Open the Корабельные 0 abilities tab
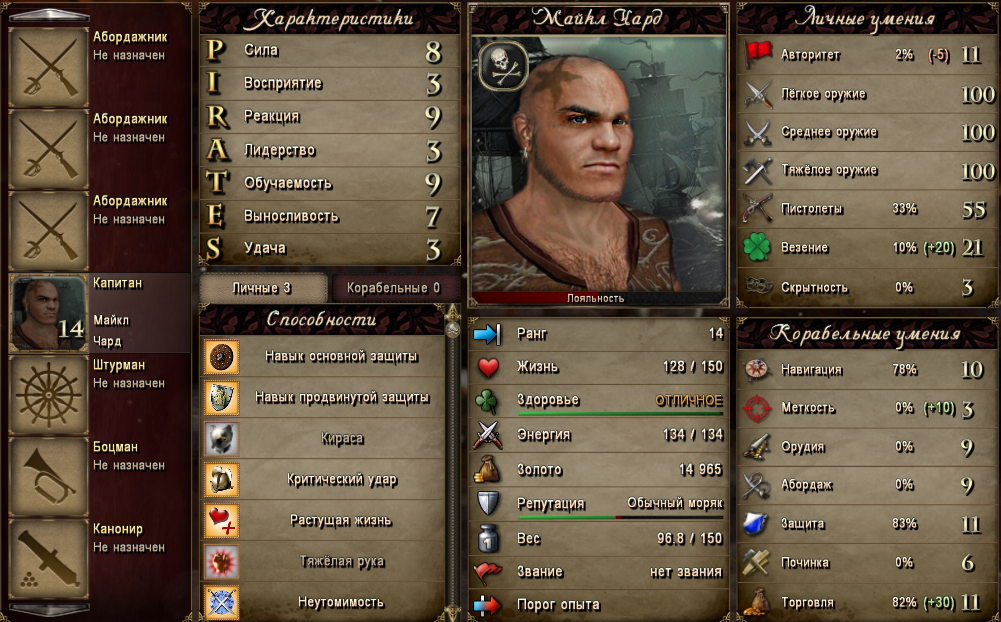Screen dimensions: 1001x622 click(x=394, y=288)
